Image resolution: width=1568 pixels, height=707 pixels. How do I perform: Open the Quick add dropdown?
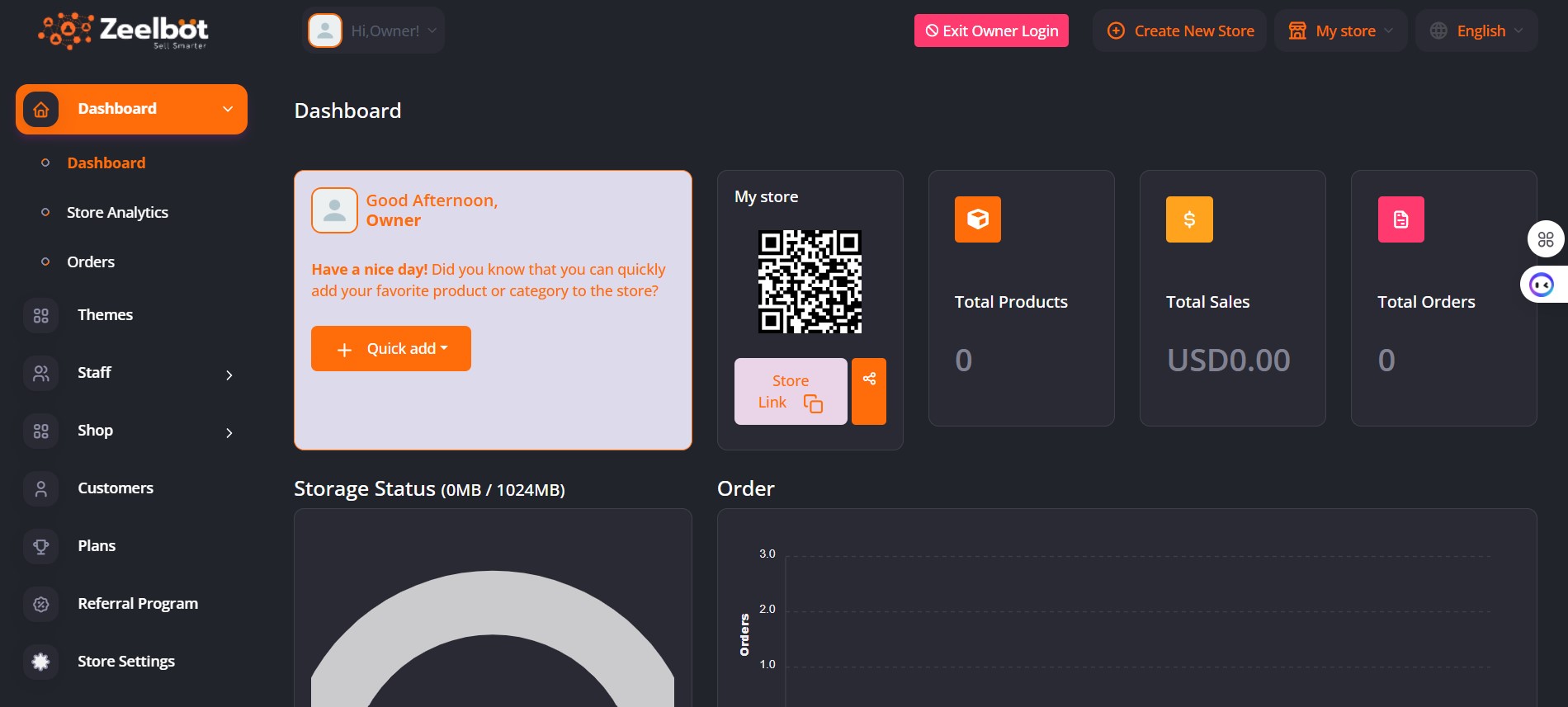coord(391,349)
